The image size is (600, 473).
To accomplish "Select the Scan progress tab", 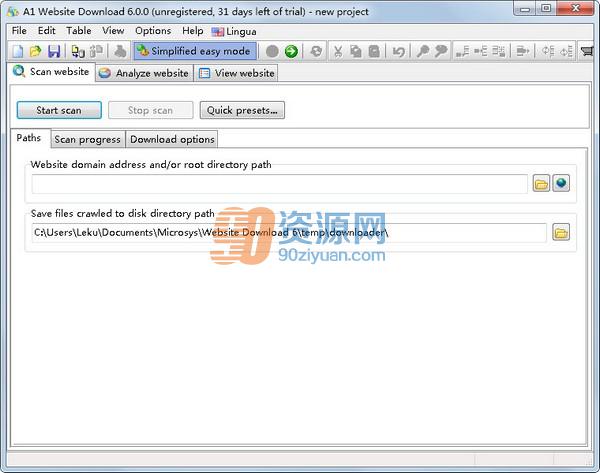I will [x=88, y=139].
